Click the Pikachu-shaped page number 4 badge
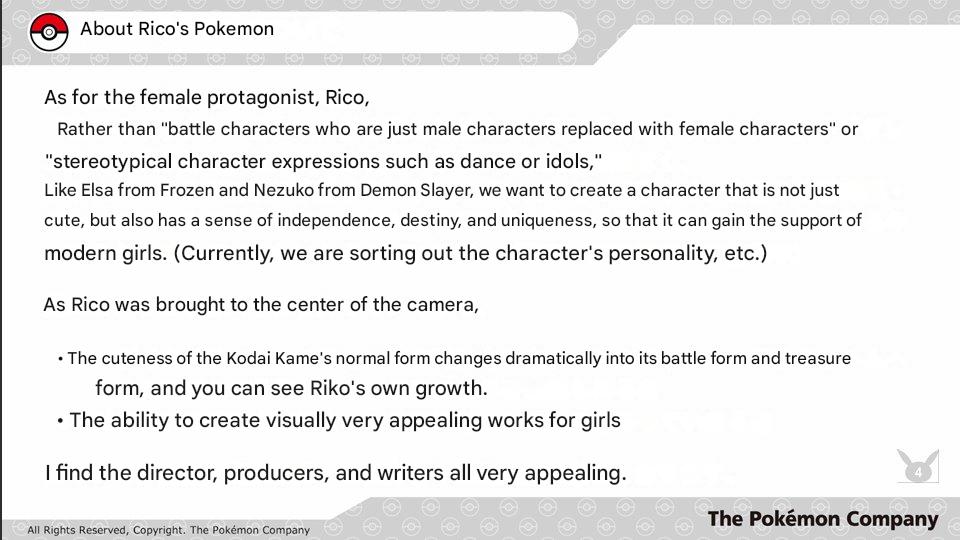Image resolution: width=960 pixels, height=540 pixels. (916, 468)
